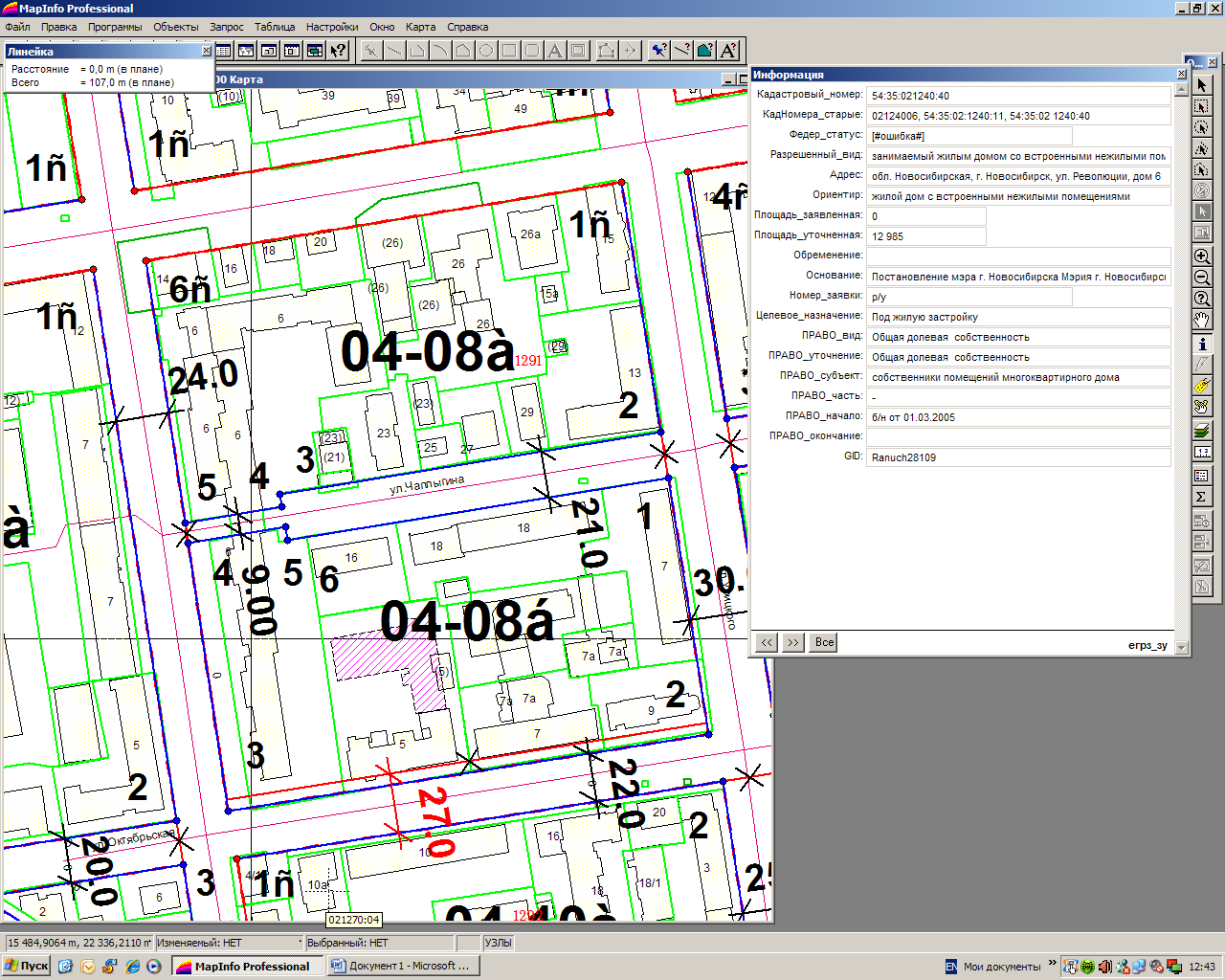Open the Карта menu

click(420, 27)
